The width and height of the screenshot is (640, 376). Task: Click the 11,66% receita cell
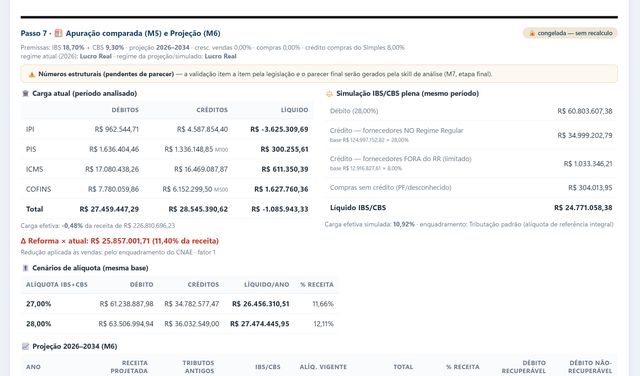coord(323,304)
